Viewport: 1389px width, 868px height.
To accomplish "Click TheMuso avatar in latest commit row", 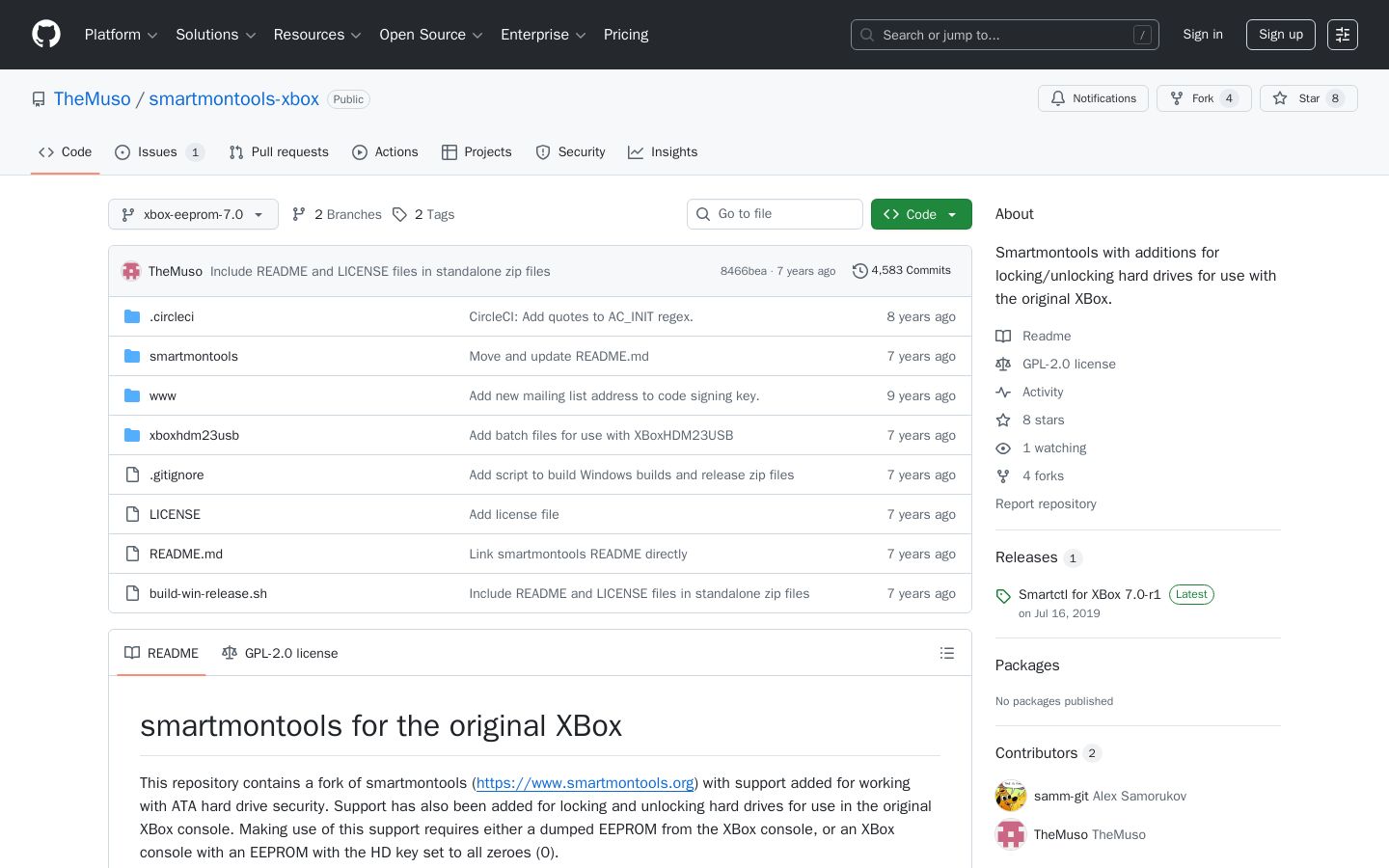I will (x=132, y=271).
